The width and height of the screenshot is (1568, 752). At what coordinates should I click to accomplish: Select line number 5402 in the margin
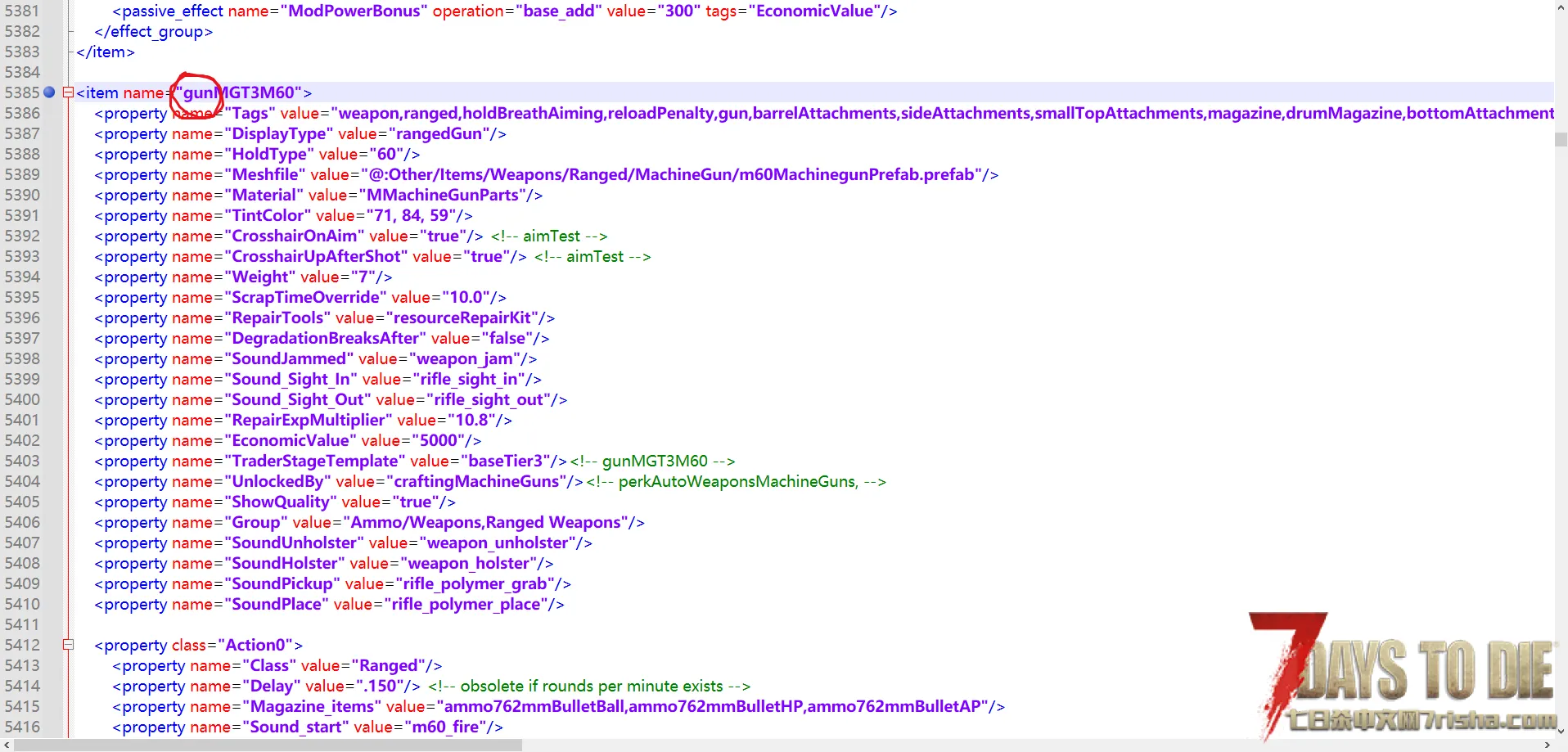(22, 440)
